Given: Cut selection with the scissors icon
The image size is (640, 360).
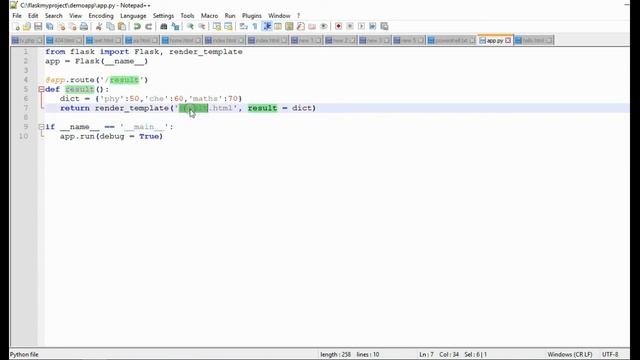Looking at the screenshot, I should click(x=99, y=27).
